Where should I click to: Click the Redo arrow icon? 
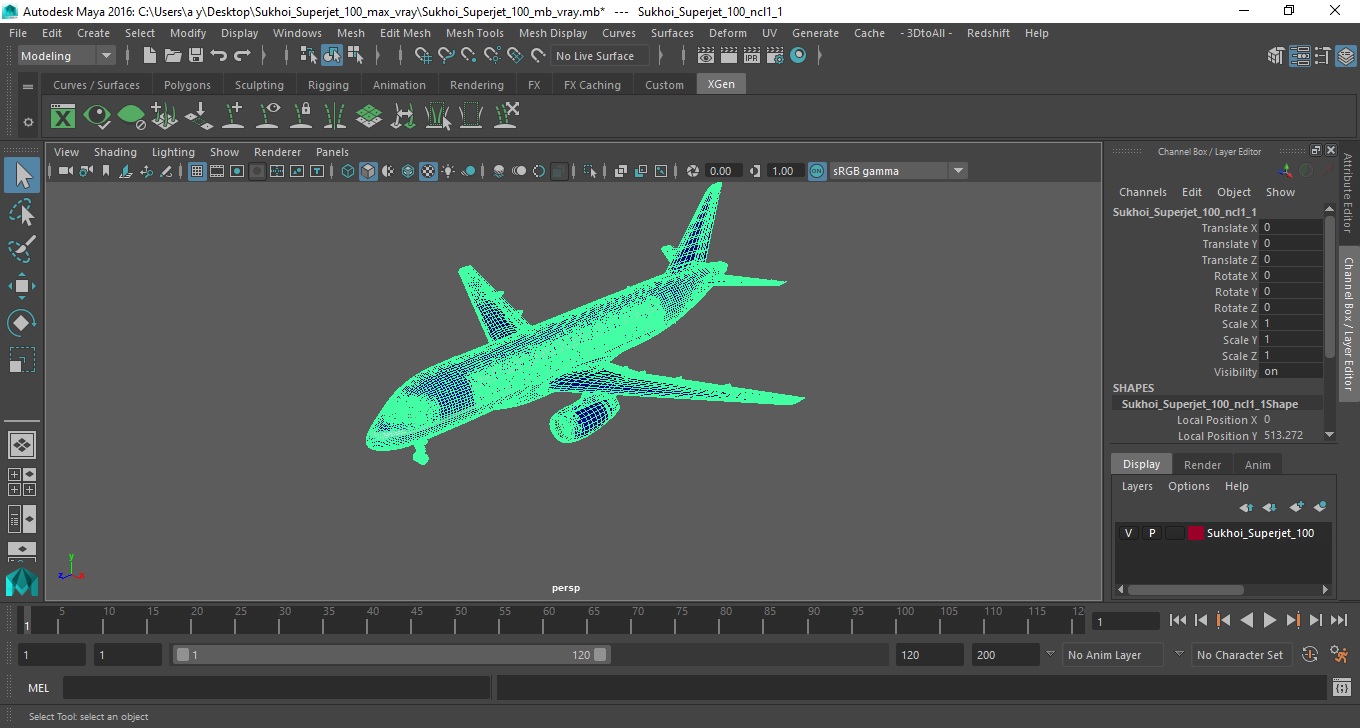click(242, 56)
